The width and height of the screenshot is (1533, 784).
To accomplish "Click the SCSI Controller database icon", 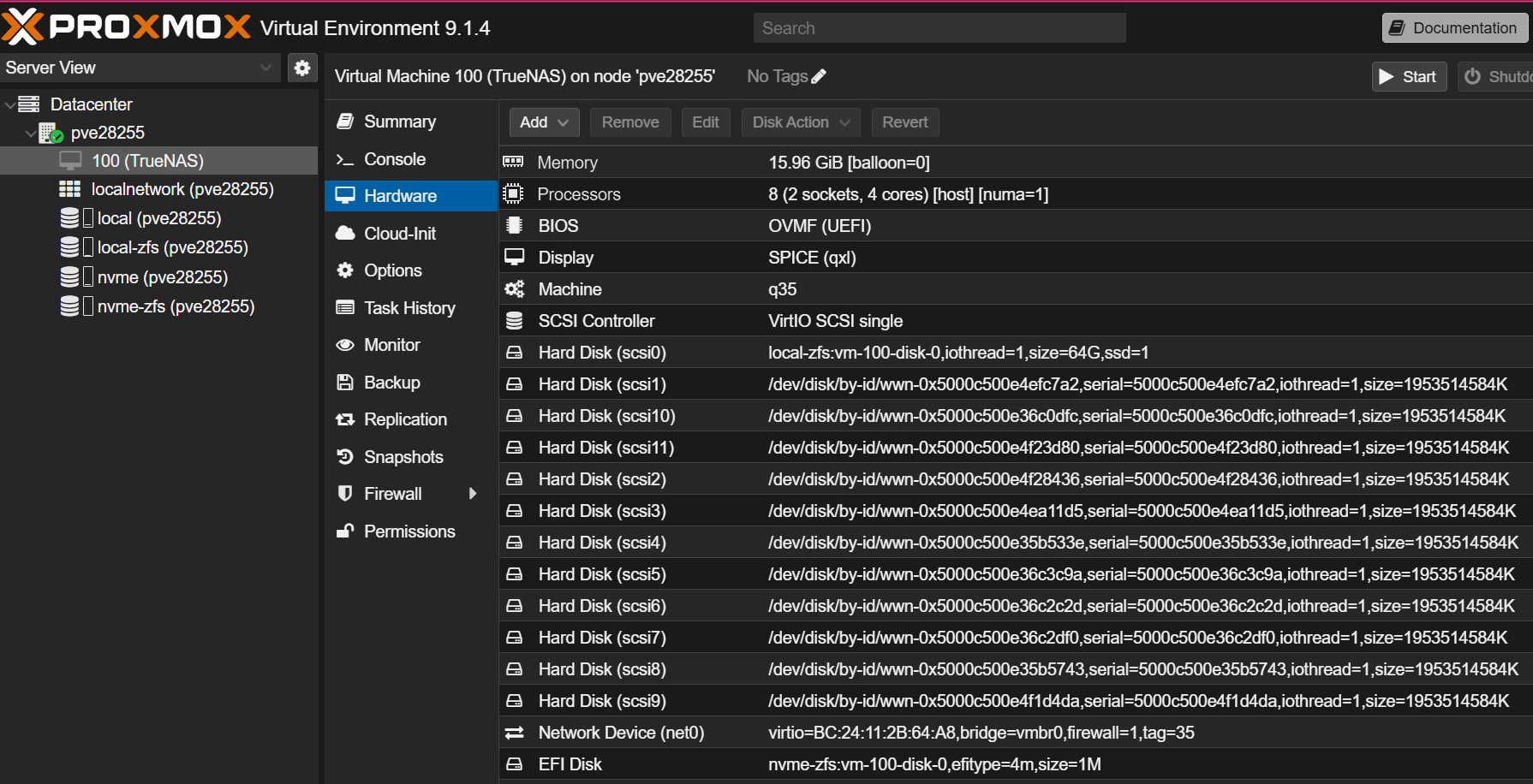I will click(x=514, y=321).
